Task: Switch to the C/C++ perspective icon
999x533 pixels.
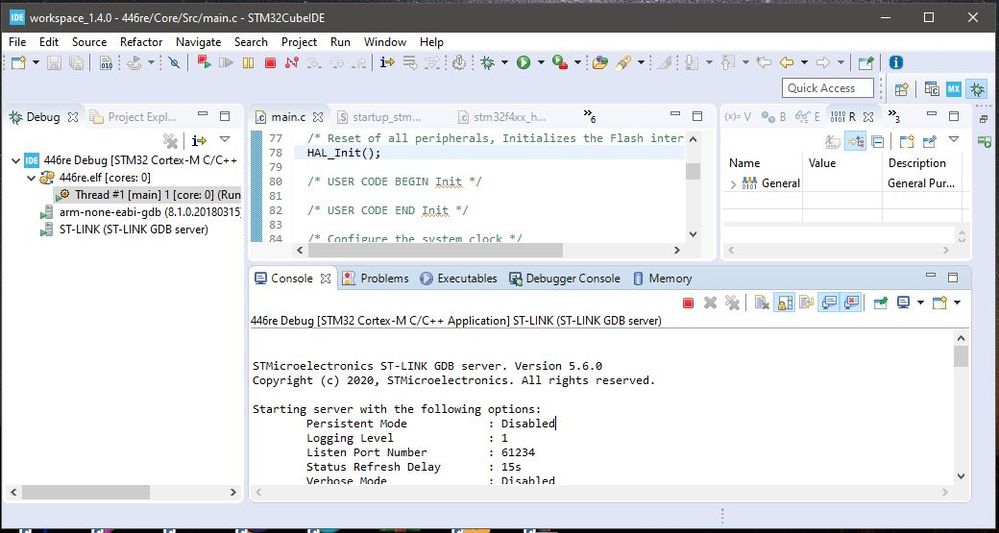Action: pos(931,89)
